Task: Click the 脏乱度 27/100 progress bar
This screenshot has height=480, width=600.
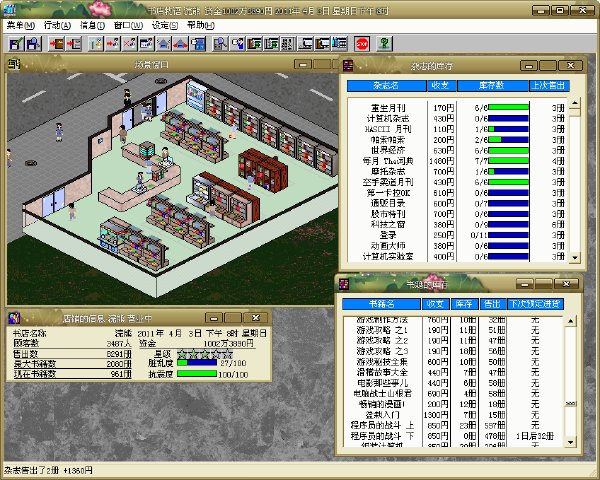Action: pyautogui.click(x=197, y=362)
